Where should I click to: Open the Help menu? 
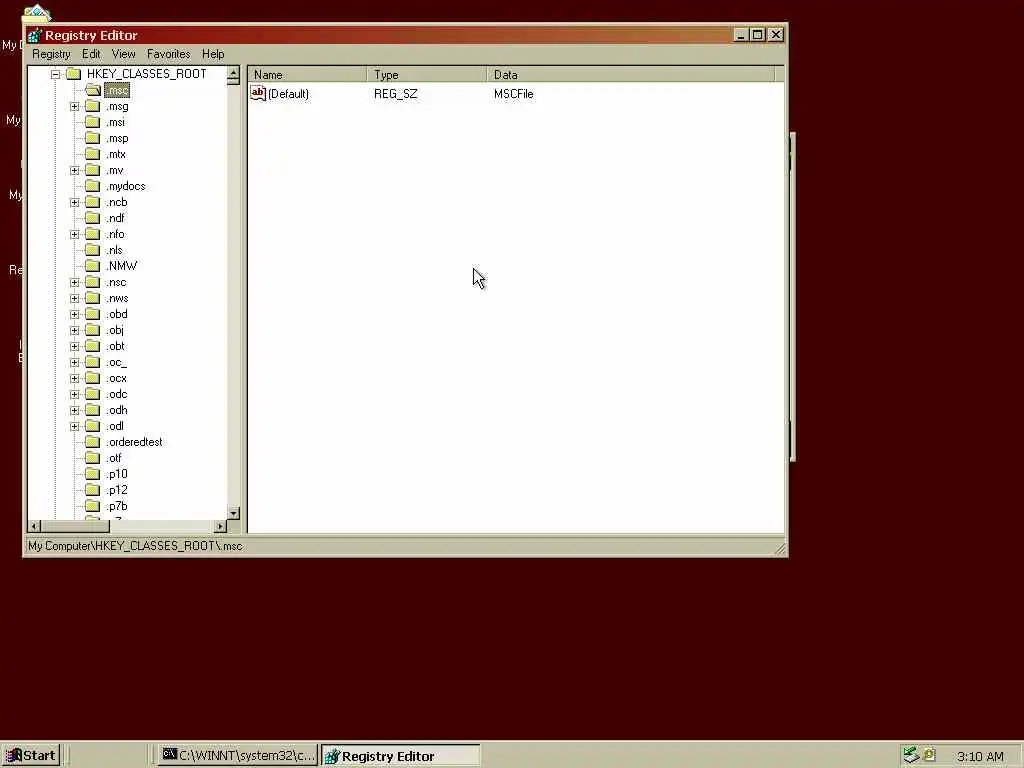click(x=213, y=54)
